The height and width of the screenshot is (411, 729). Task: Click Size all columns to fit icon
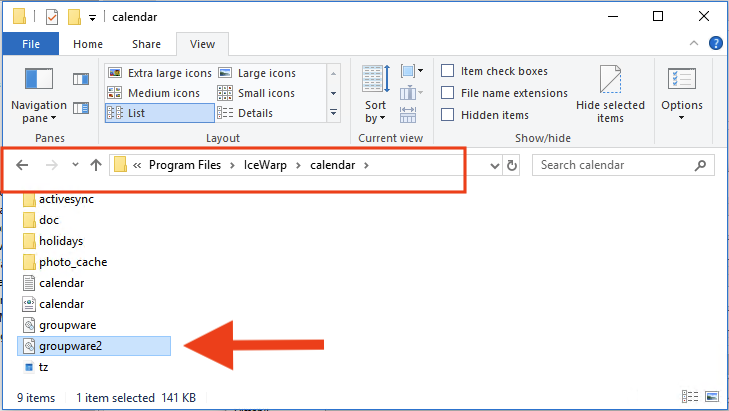(x=408, y=114)
